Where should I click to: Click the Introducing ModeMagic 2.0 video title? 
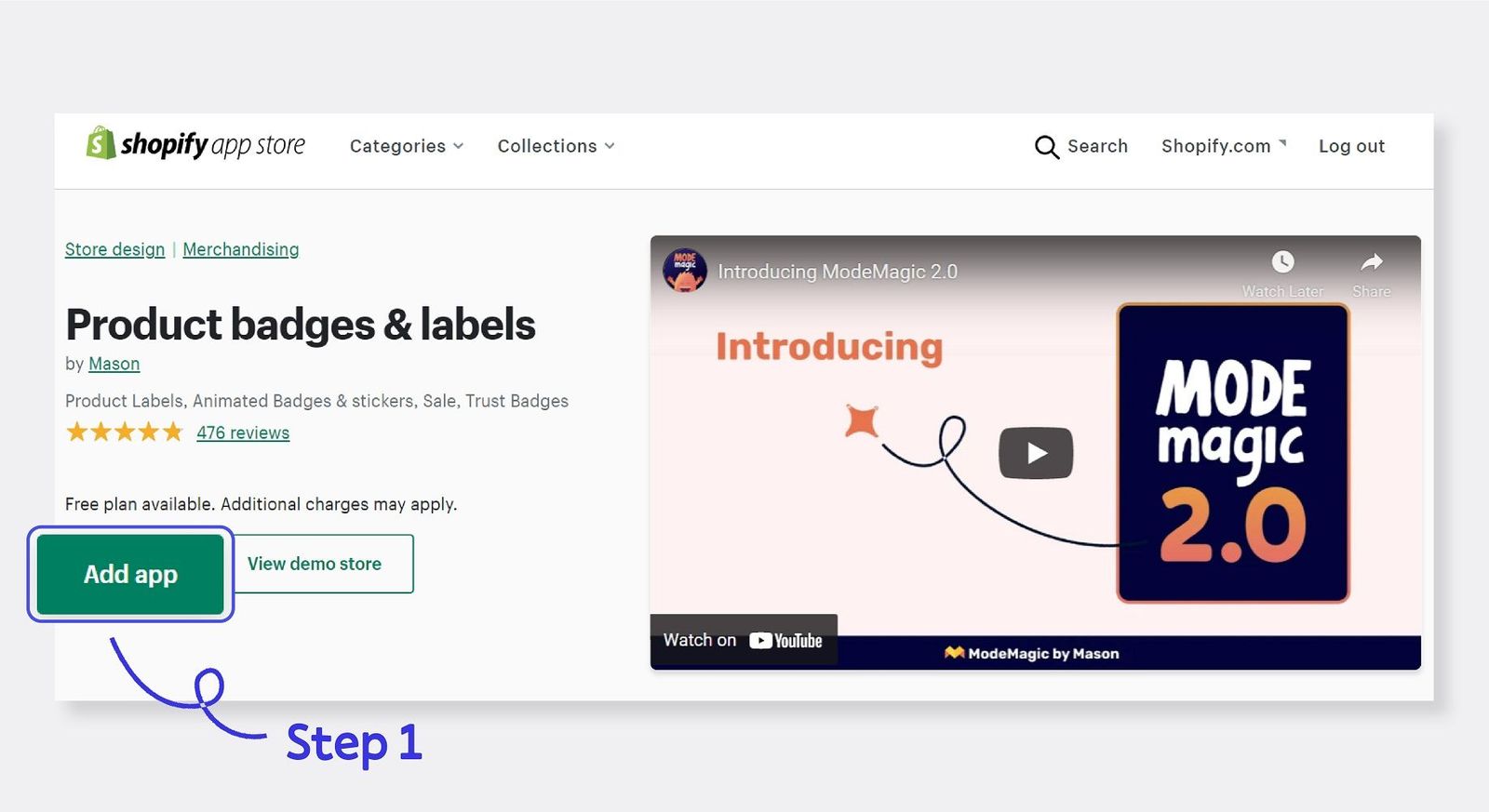[838, 272]
